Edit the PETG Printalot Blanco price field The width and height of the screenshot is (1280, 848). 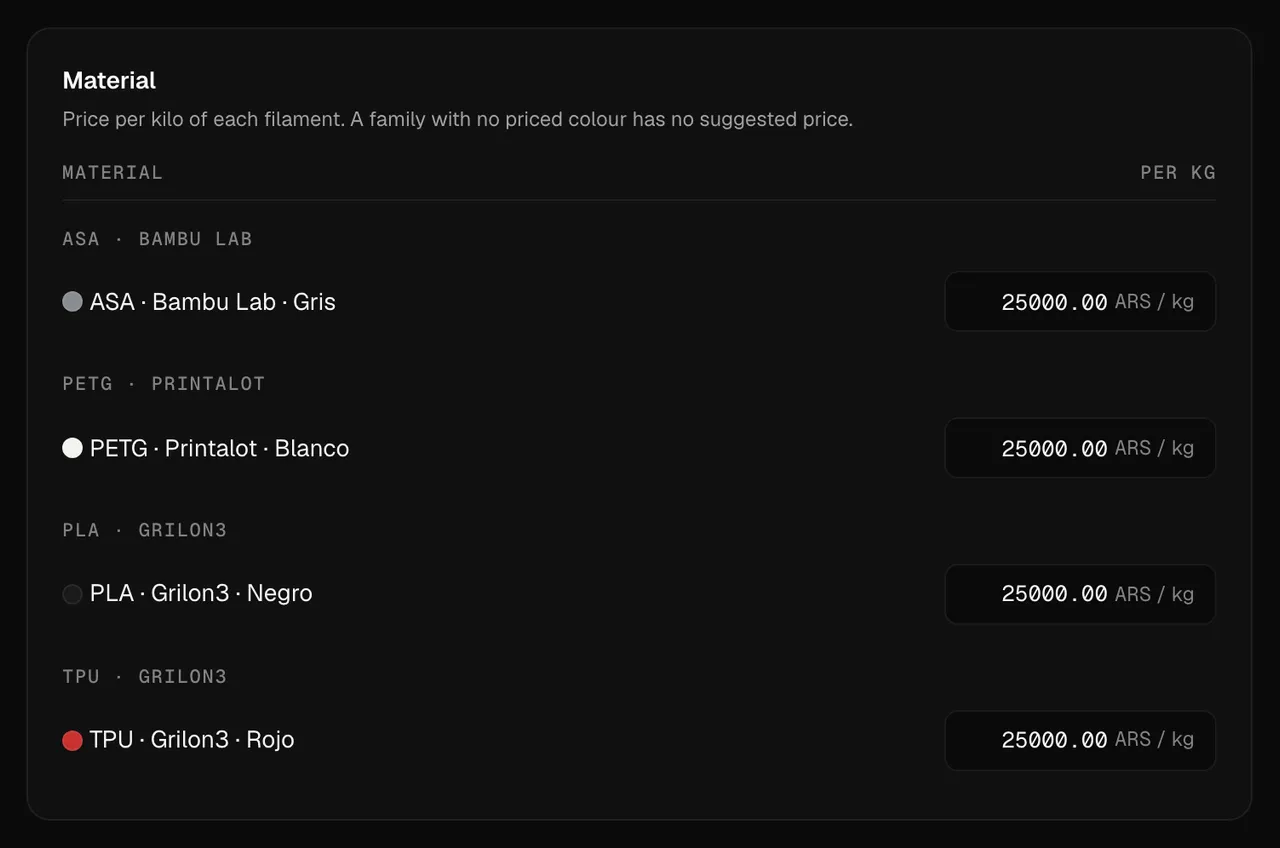point(1080,447)
